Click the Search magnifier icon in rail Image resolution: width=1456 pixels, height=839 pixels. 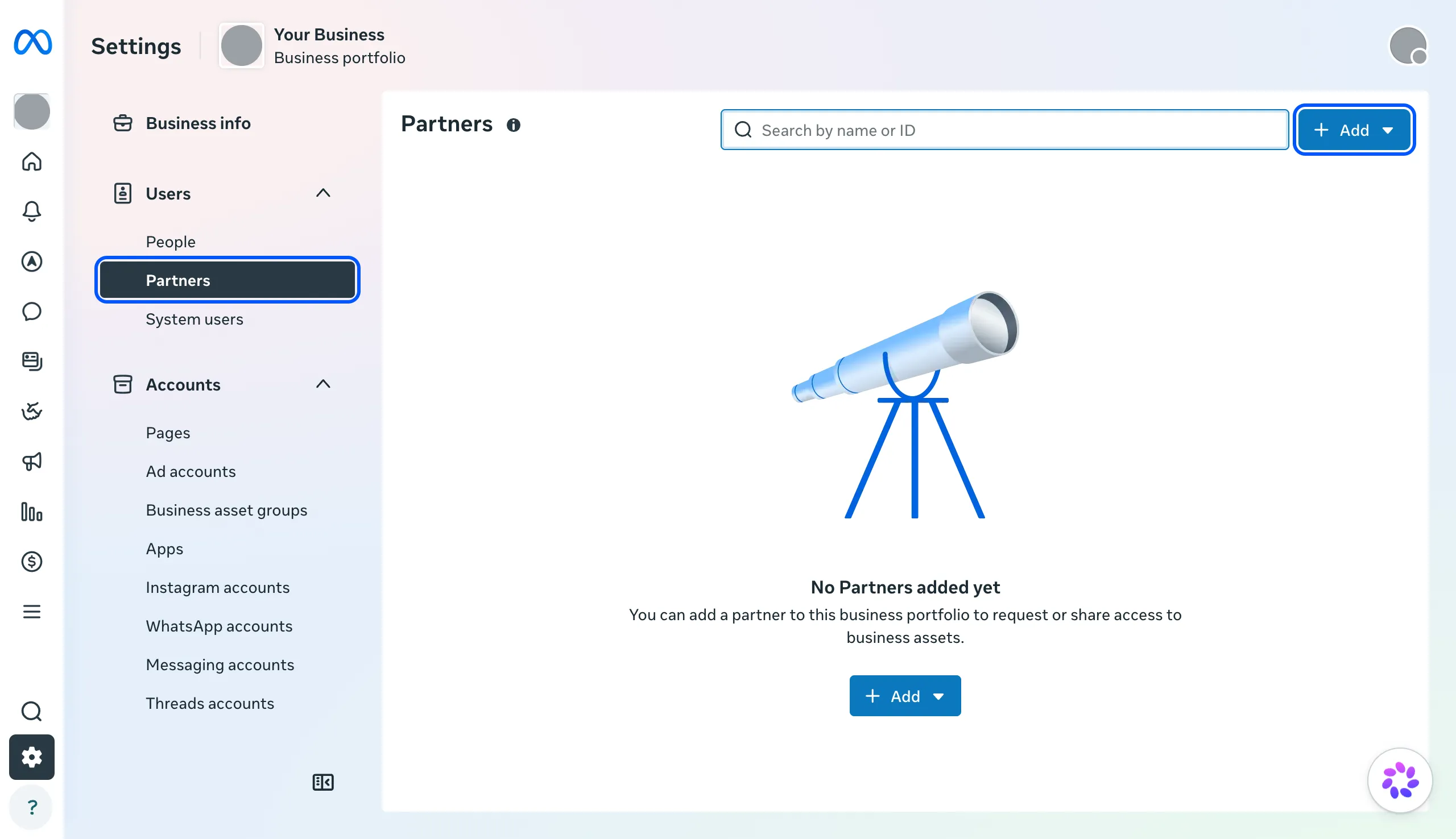(x=32, y=712)
